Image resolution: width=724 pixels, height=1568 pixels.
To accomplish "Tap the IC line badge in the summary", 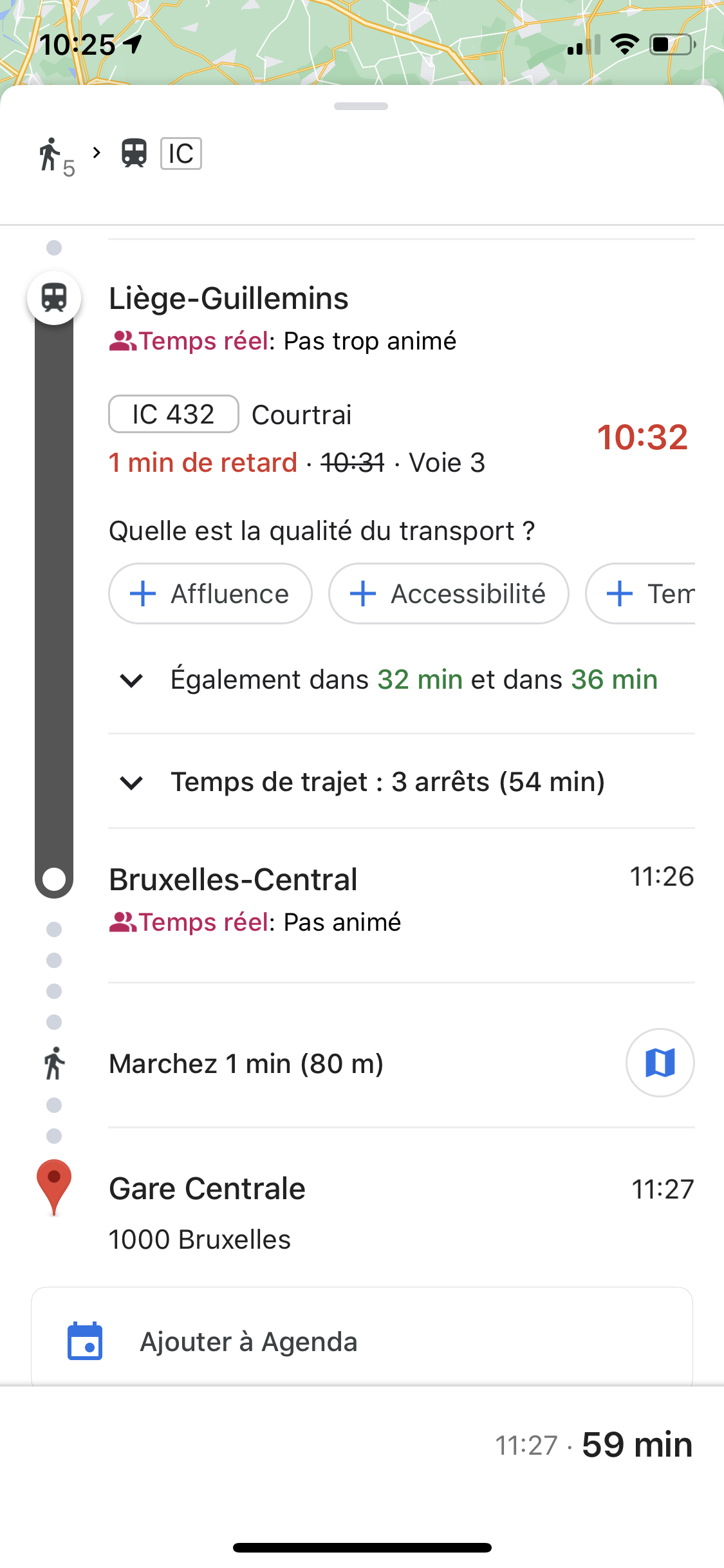I will pos(181,154).
